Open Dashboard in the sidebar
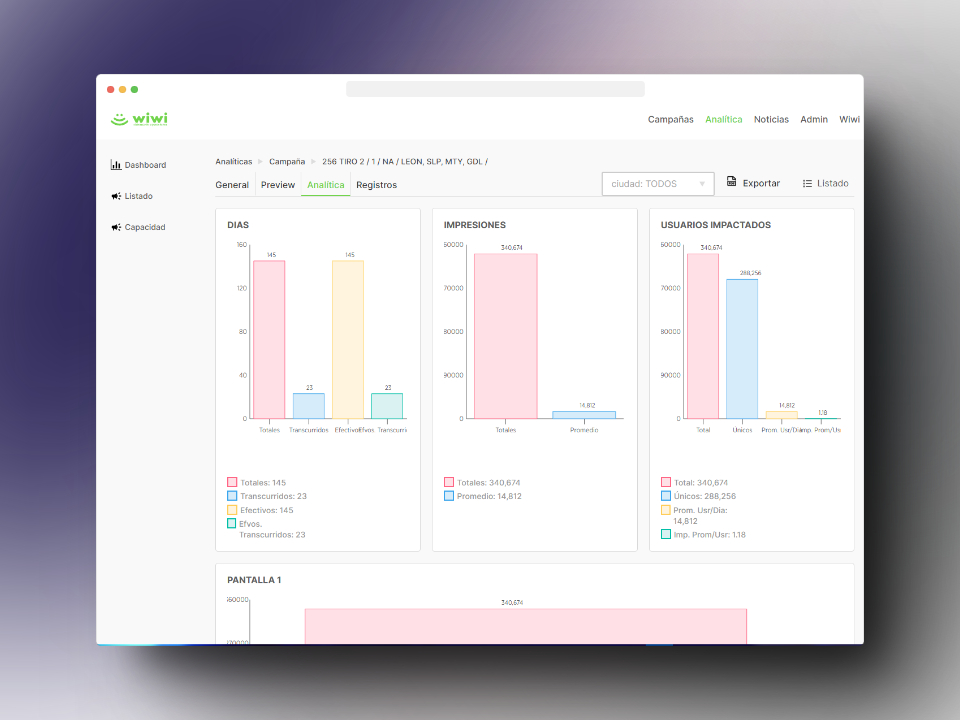This screenshot has height=720, width=960. pos(145,165)
